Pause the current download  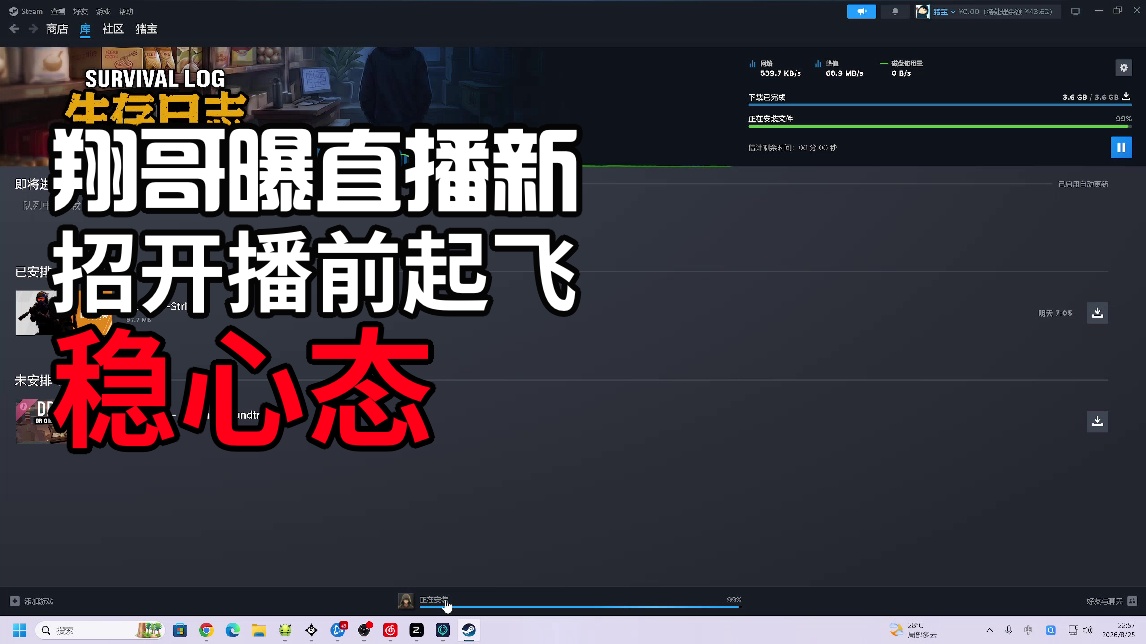[1120, 147]
